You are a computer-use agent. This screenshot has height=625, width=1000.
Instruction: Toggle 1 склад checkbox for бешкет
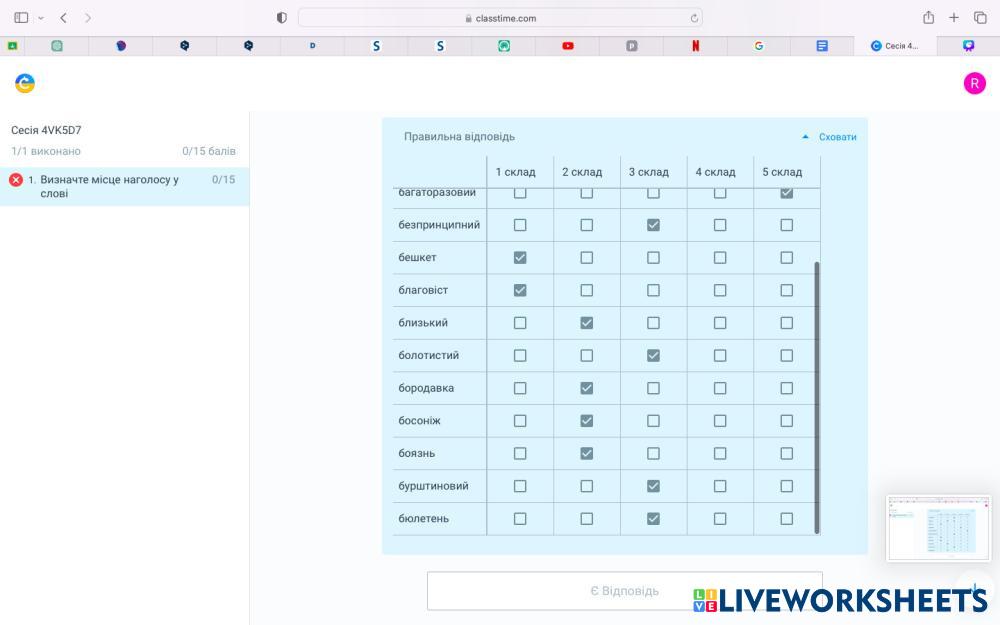520,258
